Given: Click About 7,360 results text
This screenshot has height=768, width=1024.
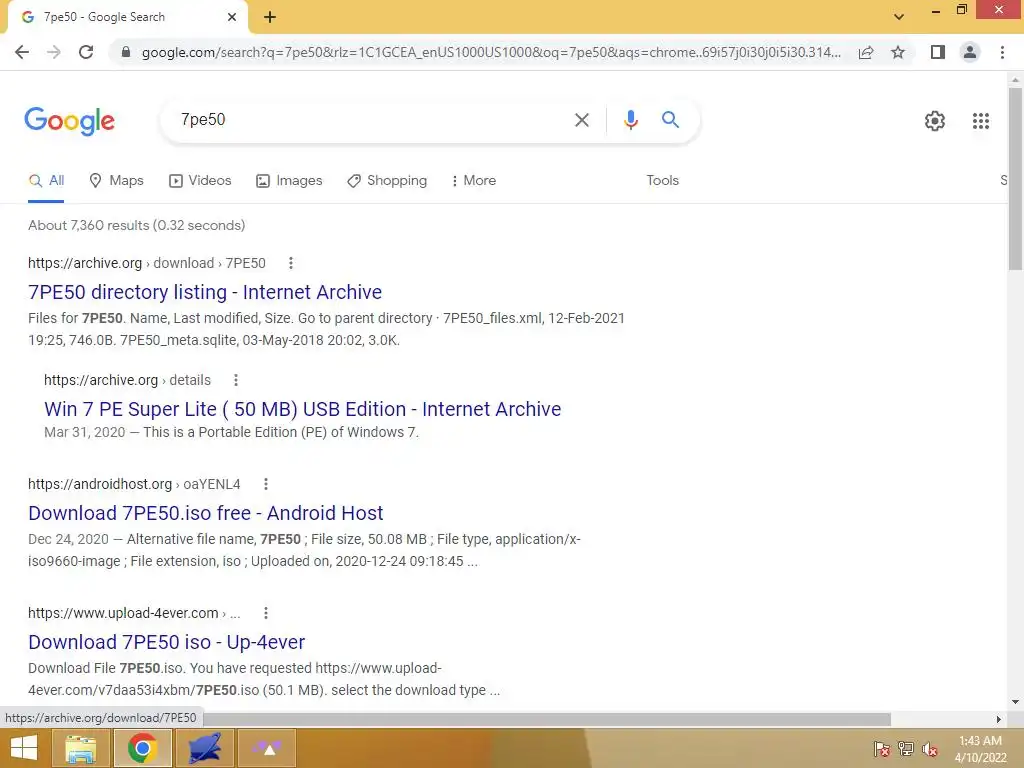Looking at the screenshot, I should tap(136, 225).
